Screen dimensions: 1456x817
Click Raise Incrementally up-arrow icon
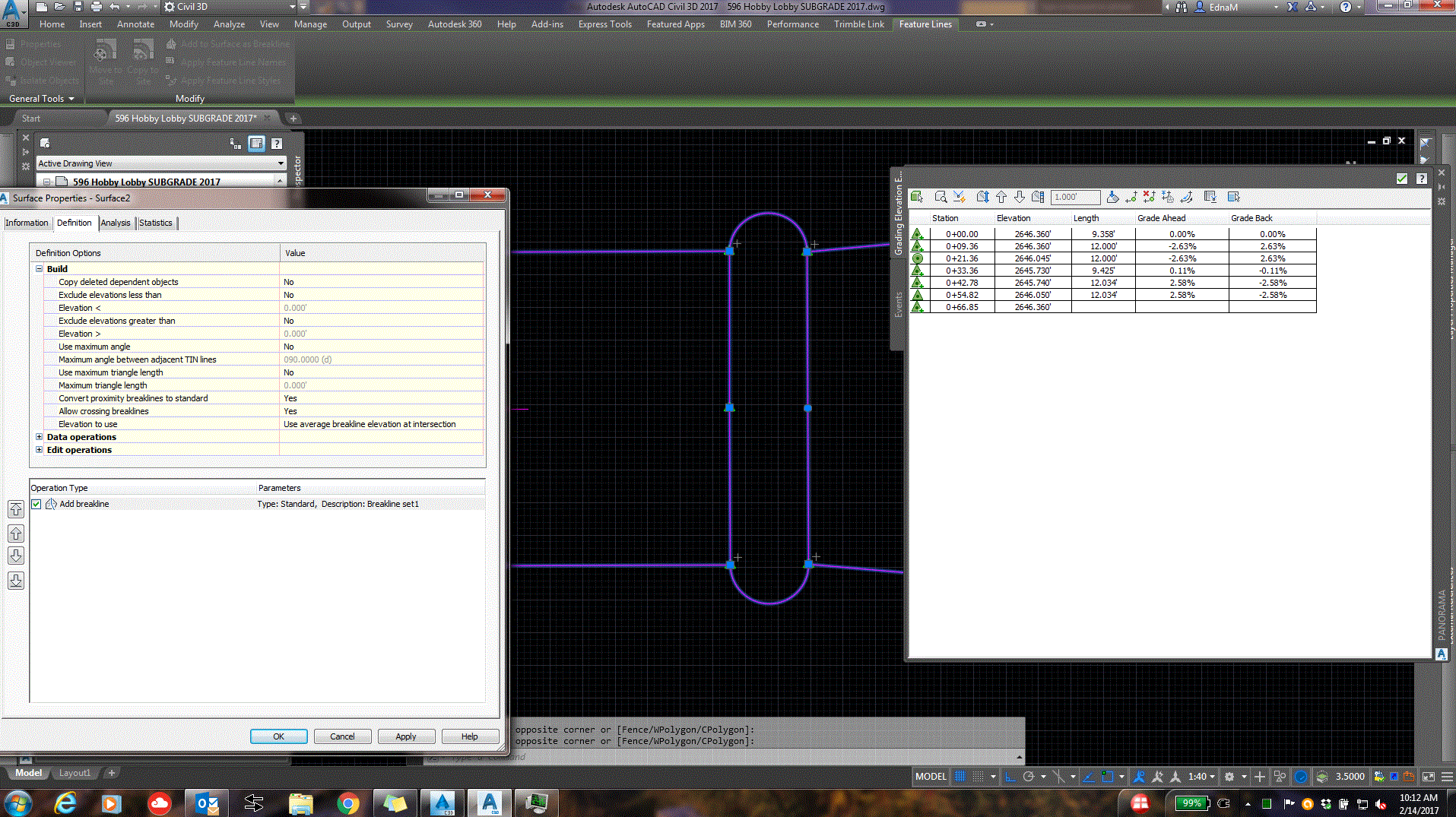click(1001, 197)
